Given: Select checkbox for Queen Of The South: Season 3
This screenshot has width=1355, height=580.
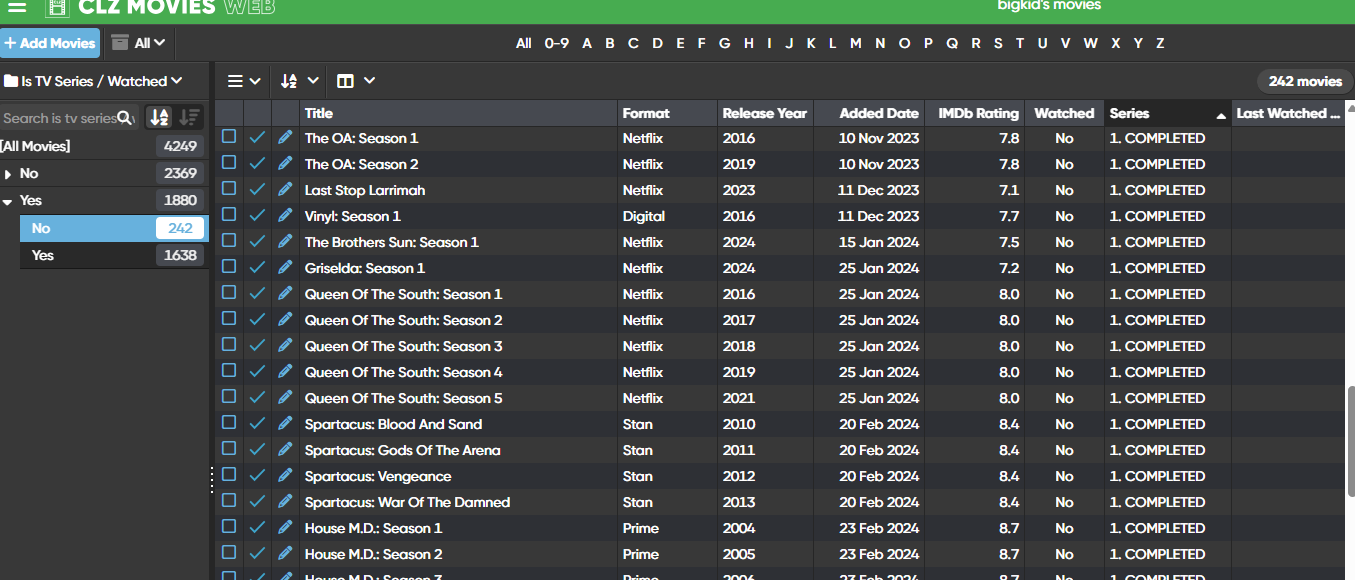Looking at the screenshot, I should coord(229,346).
